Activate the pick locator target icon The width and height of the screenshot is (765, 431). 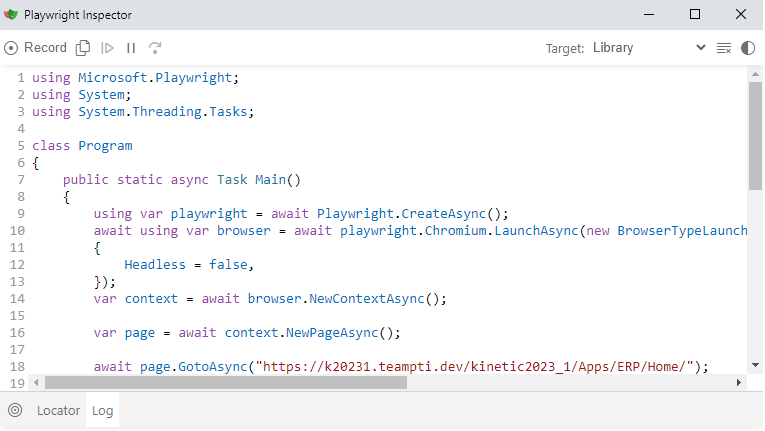tap(15, 410)
